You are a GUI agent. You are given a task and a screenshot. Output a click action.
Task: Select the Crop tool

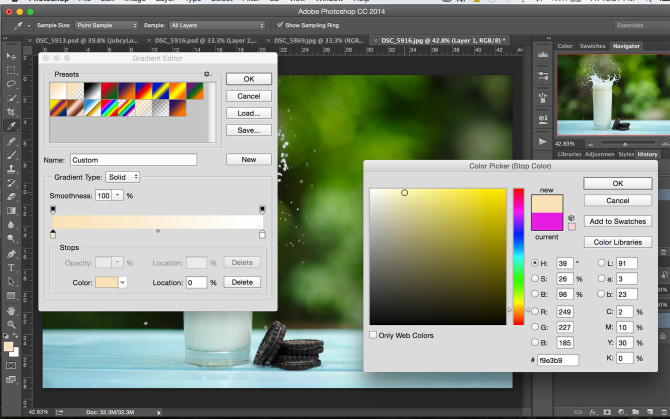pyautogui.click(x=11, y=112)
